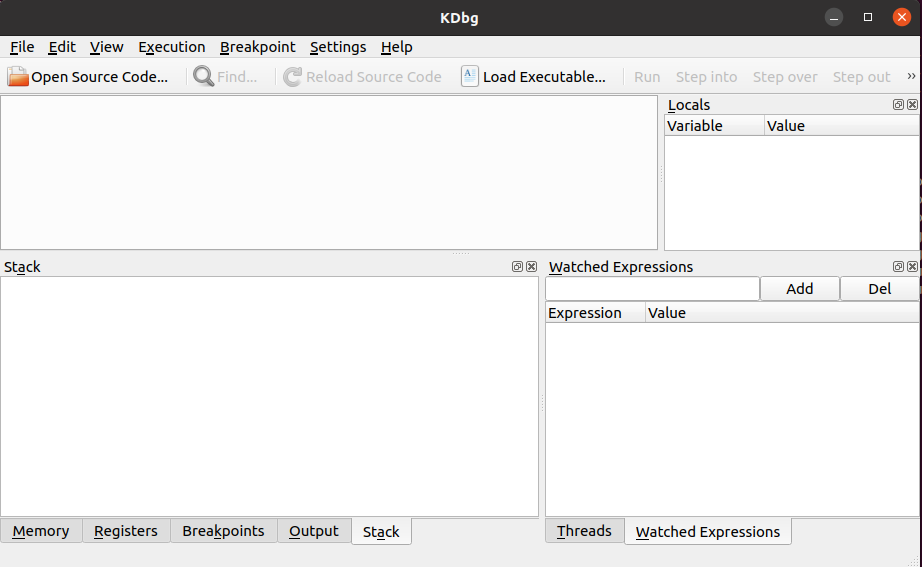Click the Expression column header
922x567 pixels.
click(x=595, y=313)
